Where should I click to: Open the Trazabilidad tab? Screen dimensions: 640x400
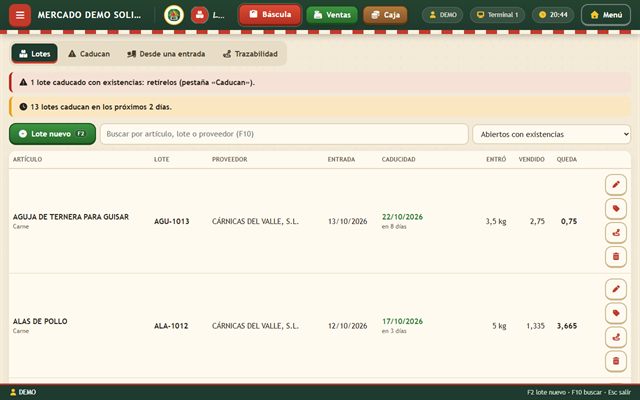[250, 53]
